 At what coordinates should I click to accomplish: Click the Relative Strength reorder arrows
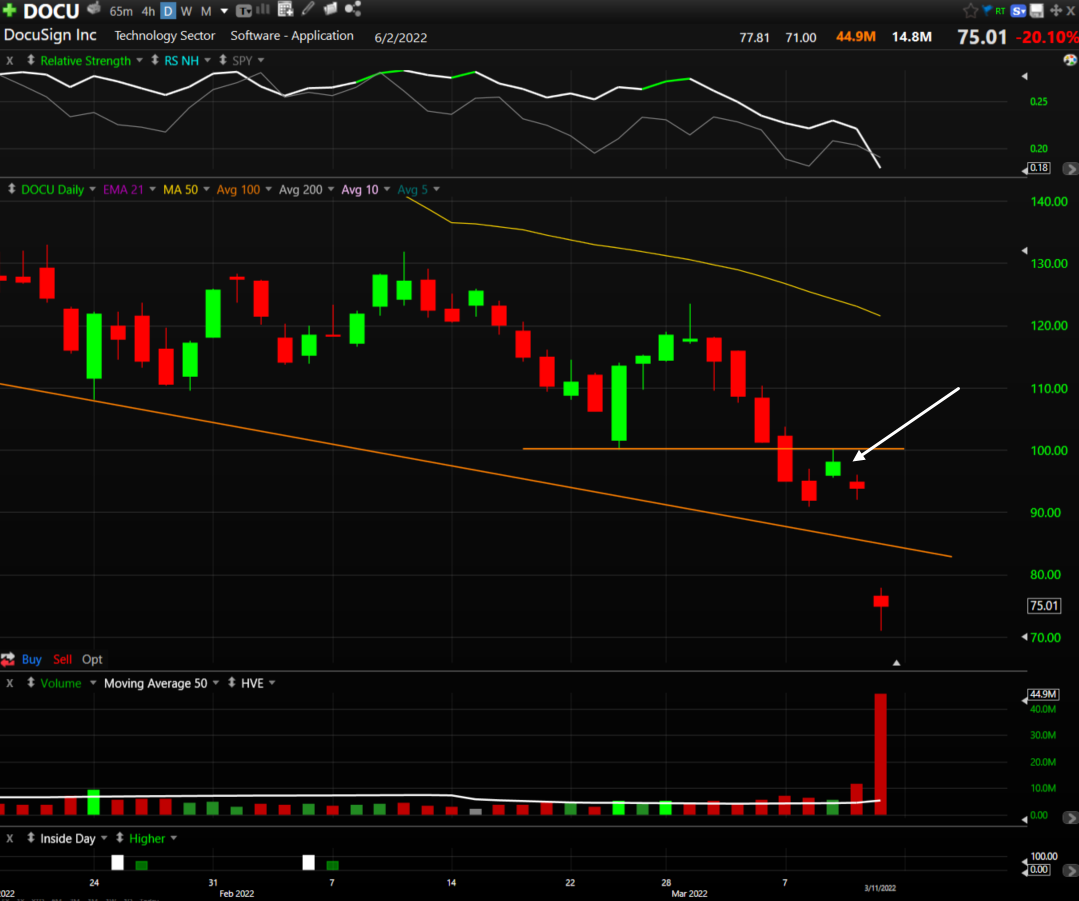pyautogui.click(x=31, y=60)
